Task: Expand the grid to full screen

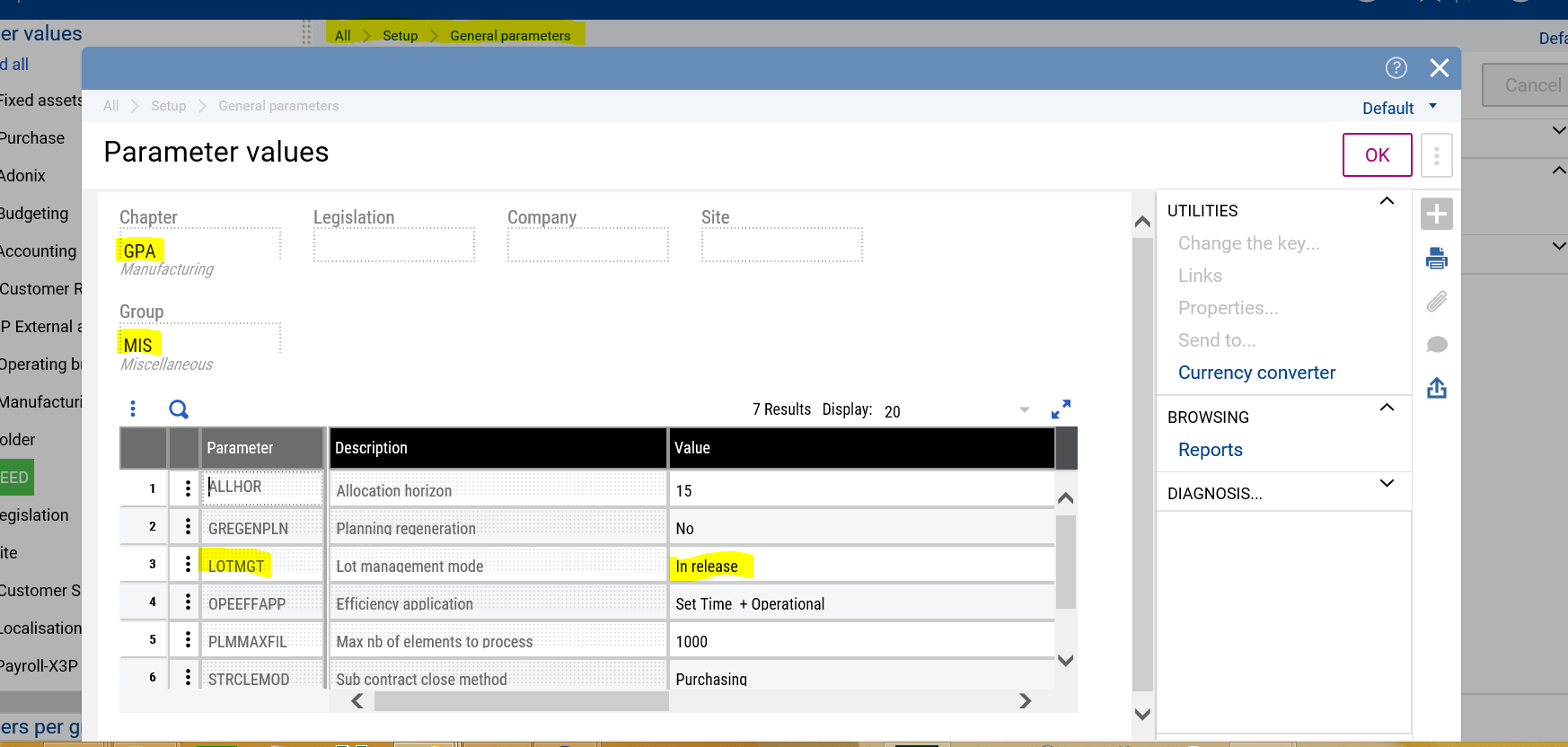Action: pyautogui.click(x=1061, y=409)
